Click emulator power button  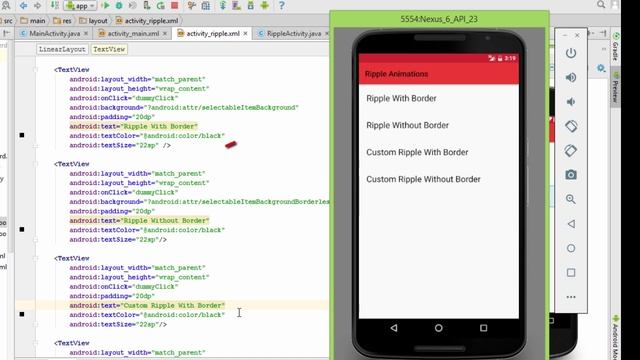point(571,53)
